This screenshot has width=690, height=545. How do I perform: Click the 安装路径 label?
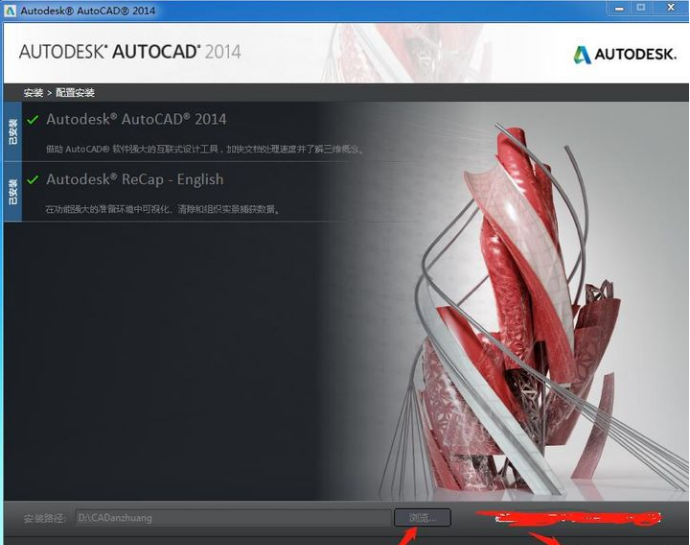[45, 518]
